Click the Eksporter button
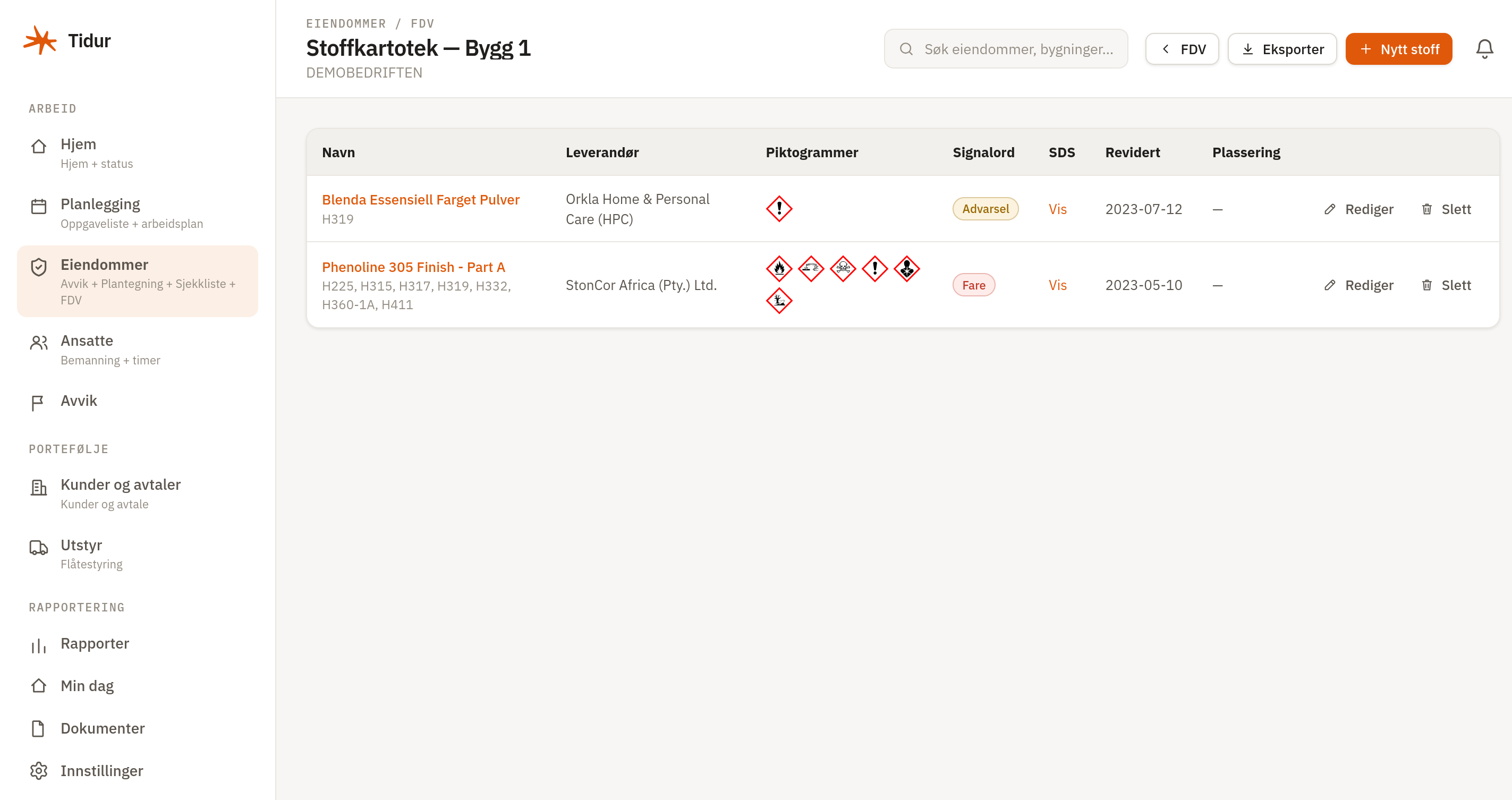 (x=1282, y=49)
